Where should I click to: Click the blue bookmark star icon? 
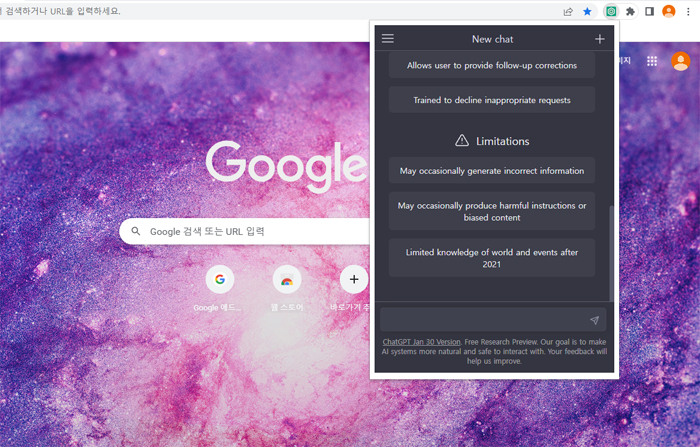(x=588, y=12)
